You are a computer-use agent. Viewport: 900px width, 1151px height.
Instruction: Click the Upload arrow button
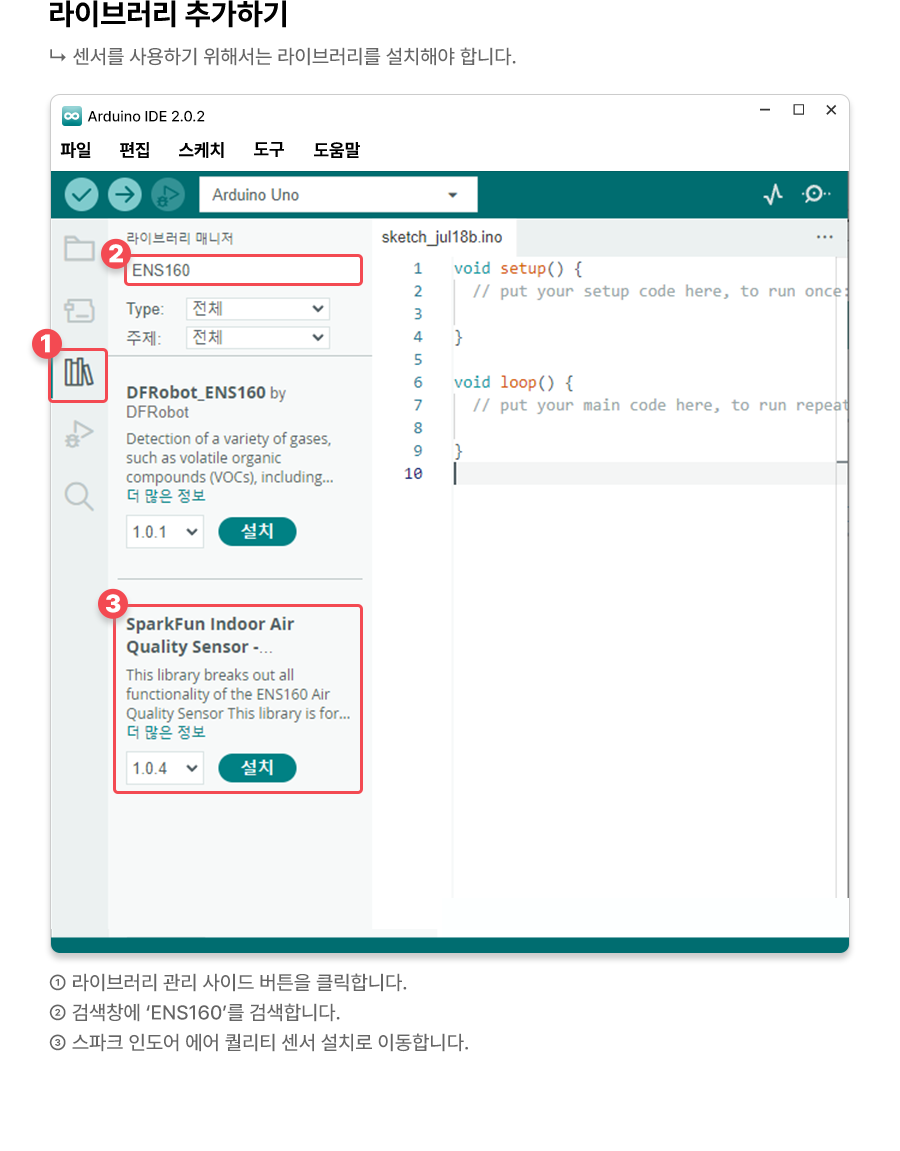[125, 194]
